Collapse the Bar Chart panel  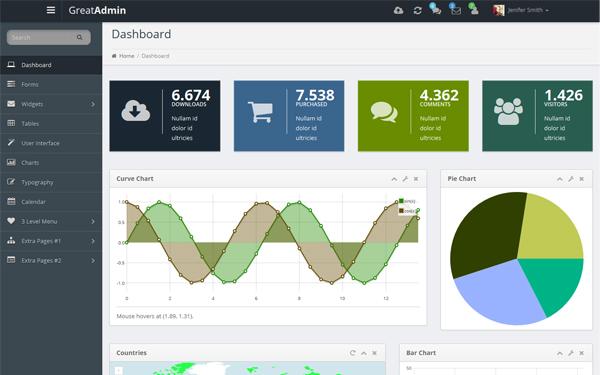pyautogui.click(x=560, y=353)
